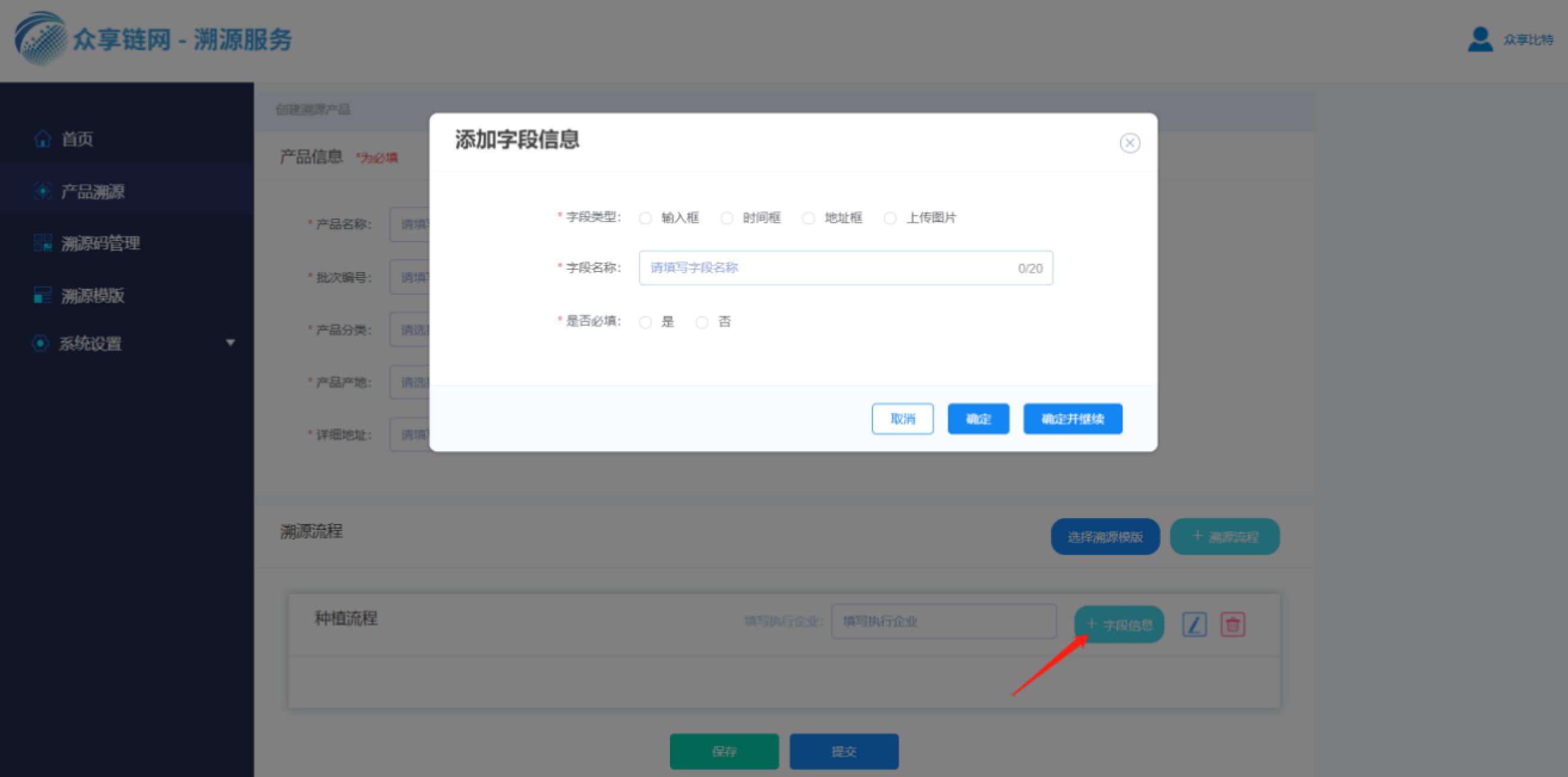
Task: Click the blue 提交 button
Action: point(844,751)
